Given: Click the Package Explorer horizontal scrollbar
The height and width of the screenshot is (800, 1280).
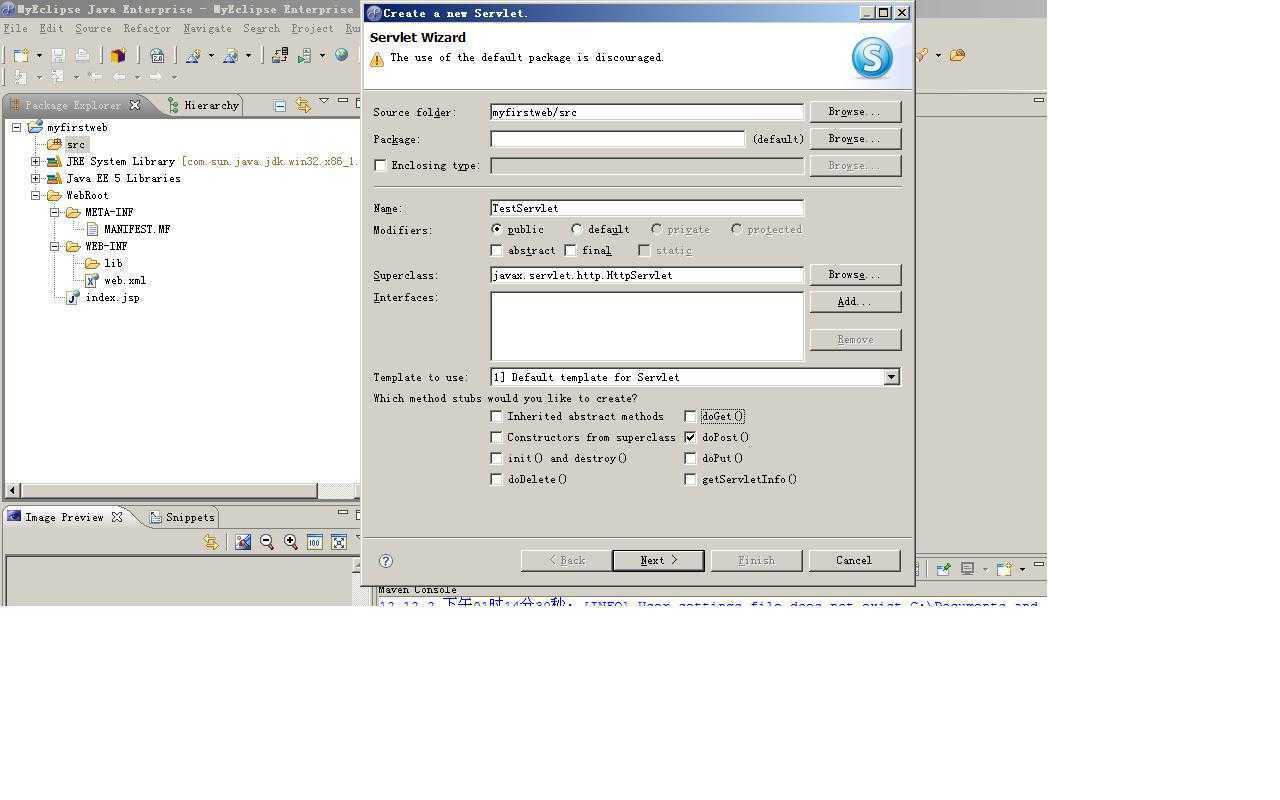Looking at the screenshot, I should [169, 490].
